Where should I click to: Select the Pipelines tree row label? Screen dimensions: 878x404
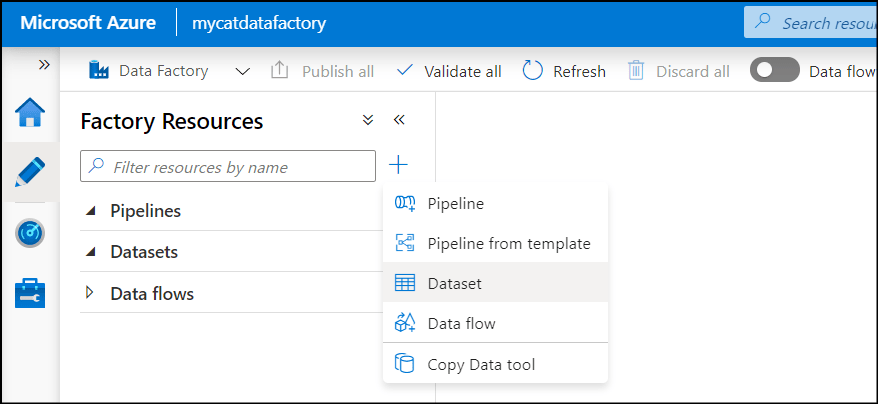click(146, 211)
